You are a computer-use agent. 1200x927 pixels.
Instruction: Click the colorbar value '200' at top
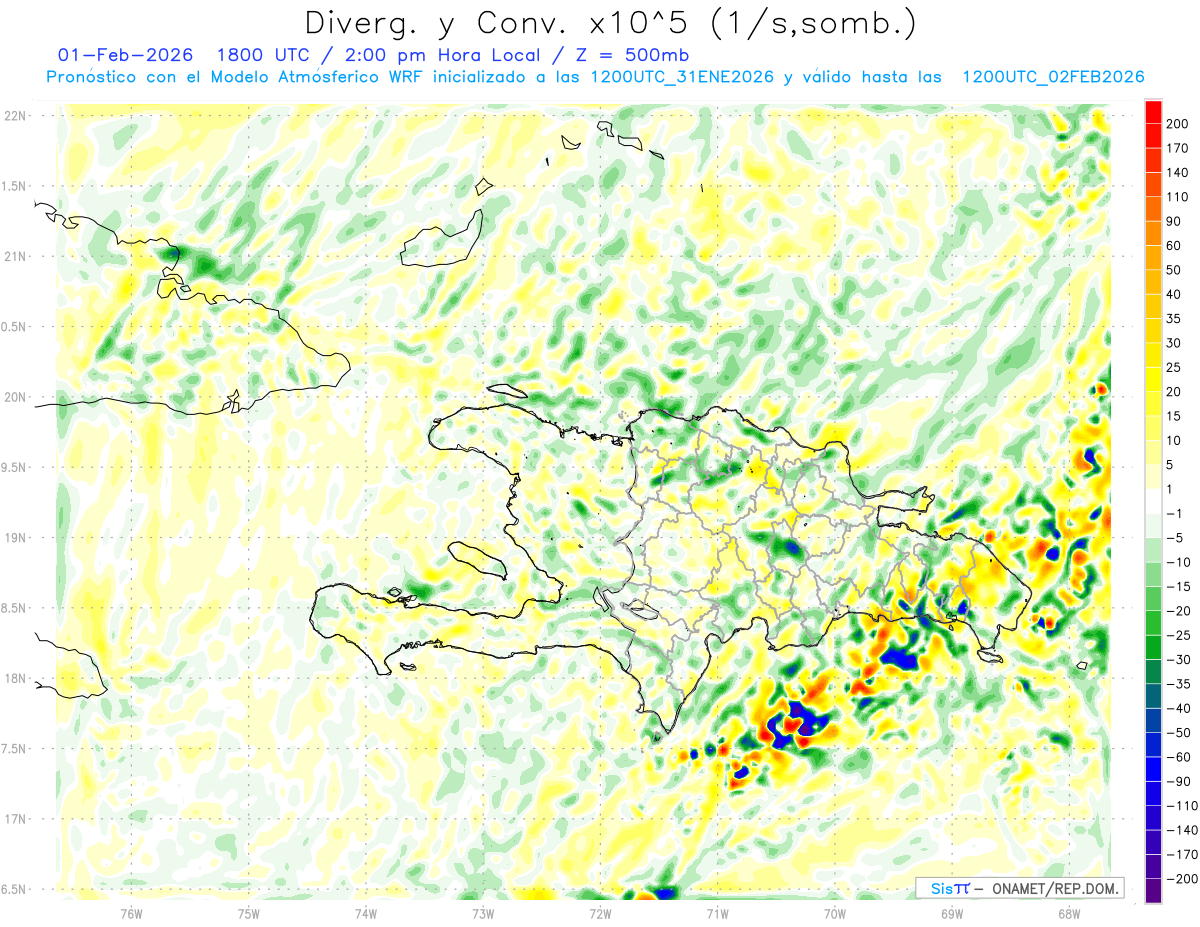(x=1177, y=124)
